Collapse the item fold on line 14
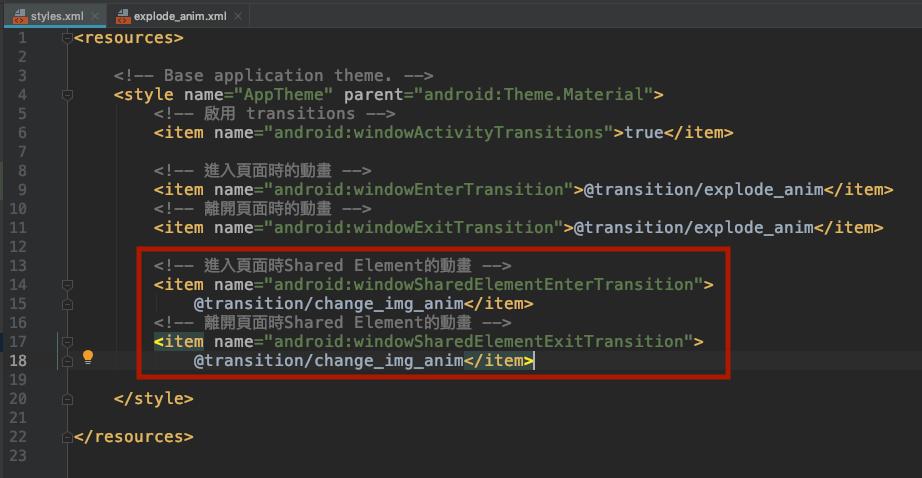 tap(68, 285)
